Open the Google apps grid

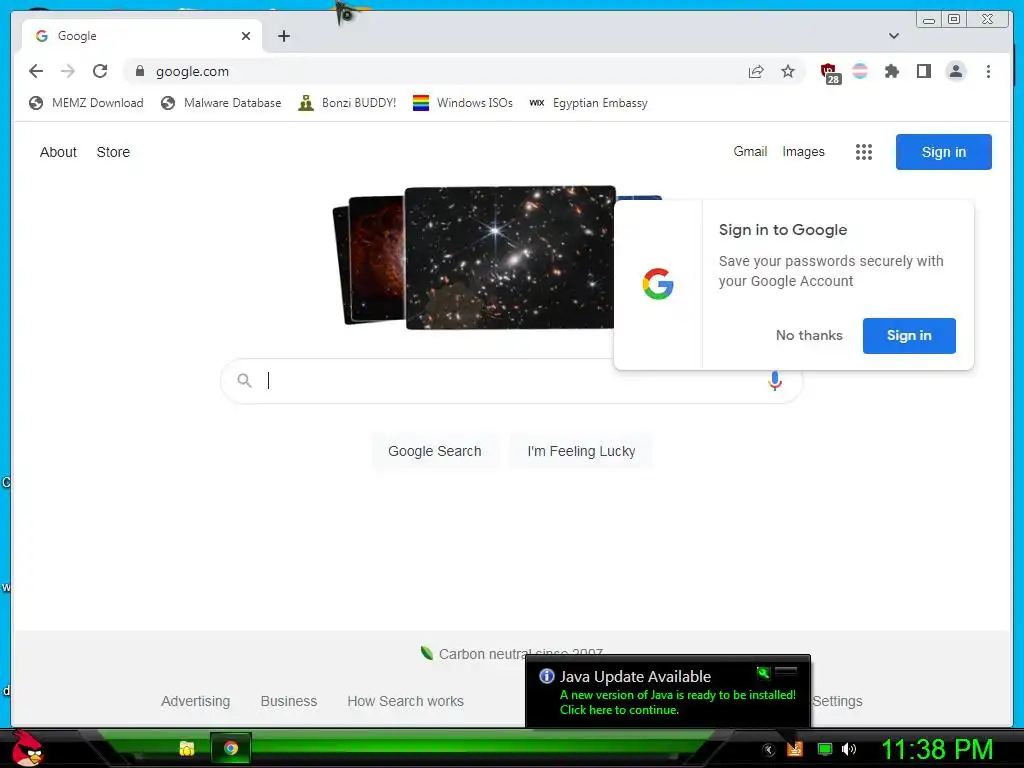coord(864,152)
